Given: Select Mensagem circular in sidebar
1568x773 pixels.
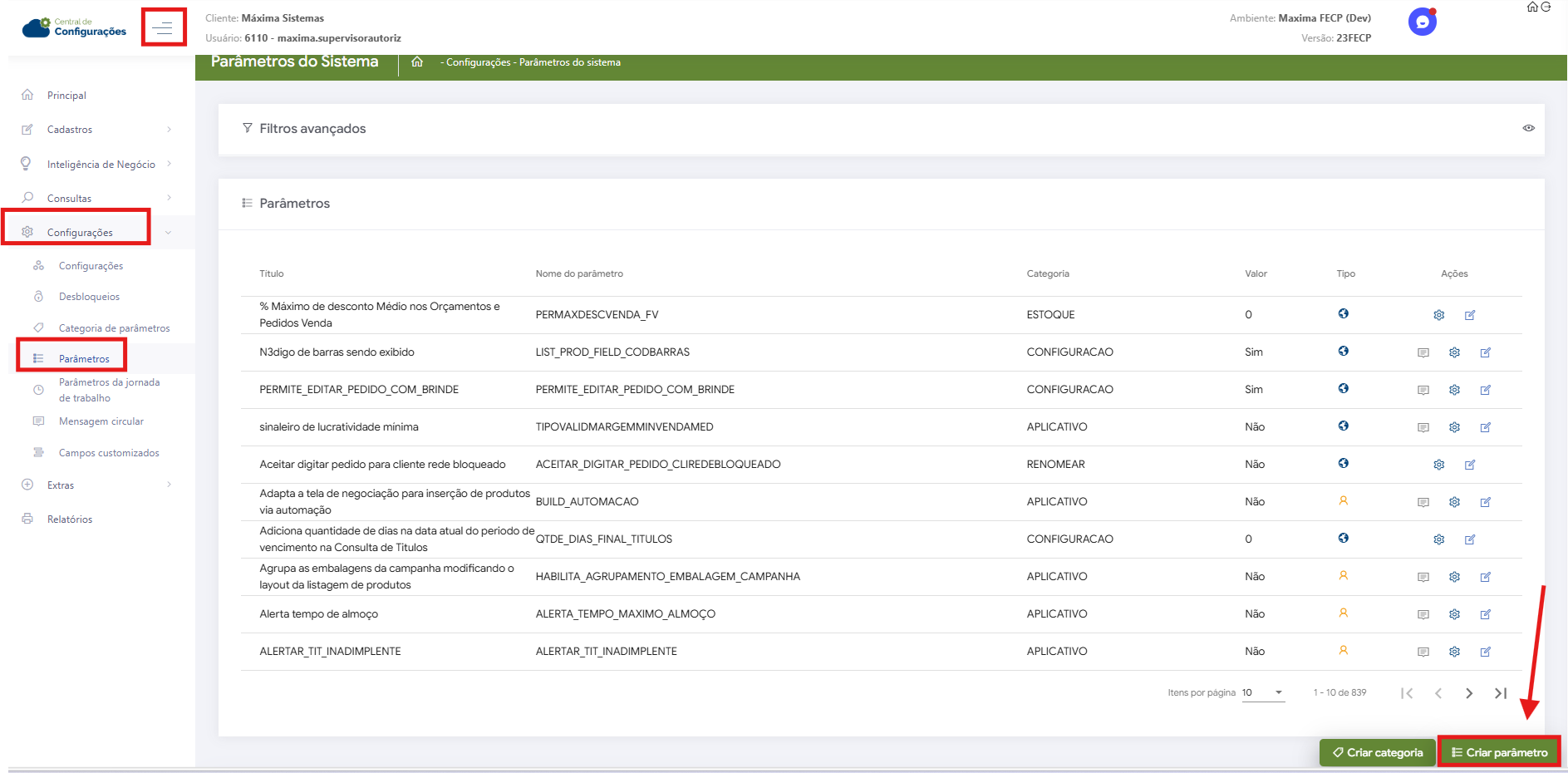Looking at the screenshot, I should 101,421.
